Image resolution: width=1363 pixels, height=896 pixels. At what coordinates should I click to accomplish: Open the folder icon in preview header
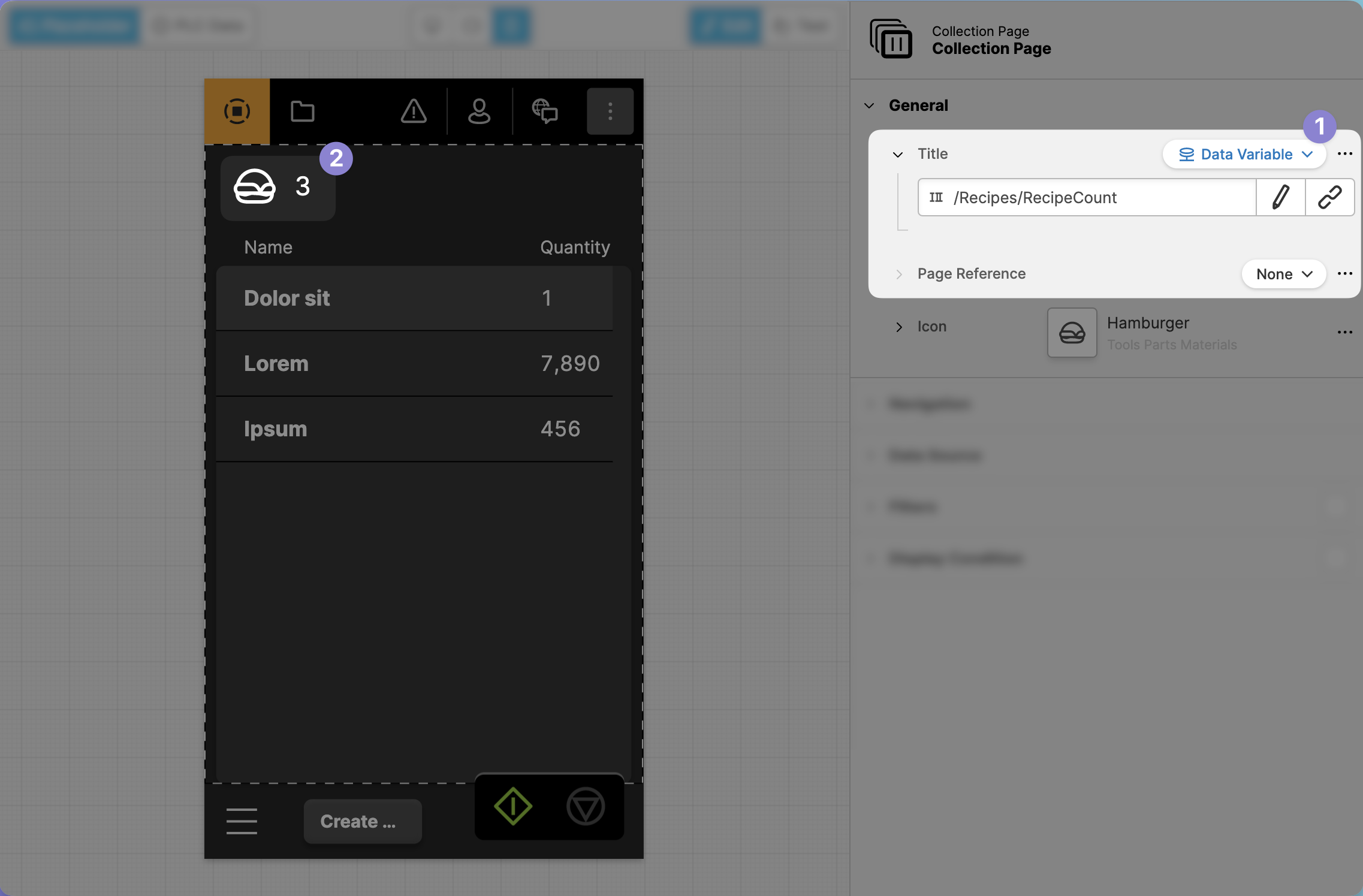[302, 111]
